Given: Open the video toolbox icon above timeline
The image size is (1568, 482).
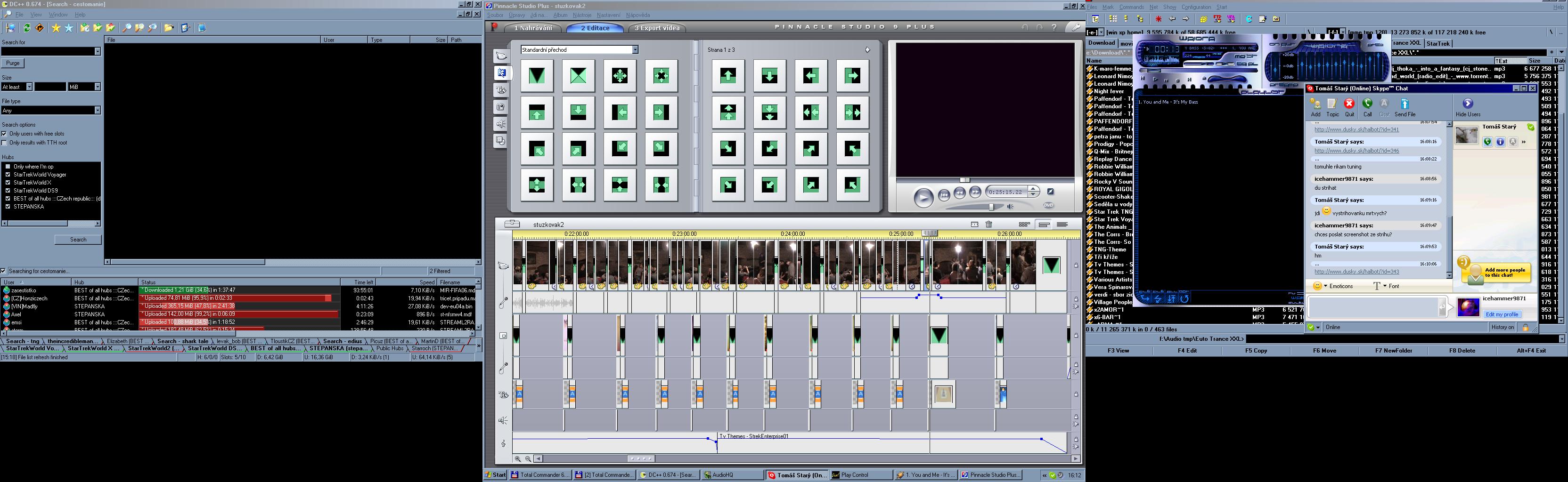Looking at the screenshot, I should pyautogui.click(x=512, y=224).
